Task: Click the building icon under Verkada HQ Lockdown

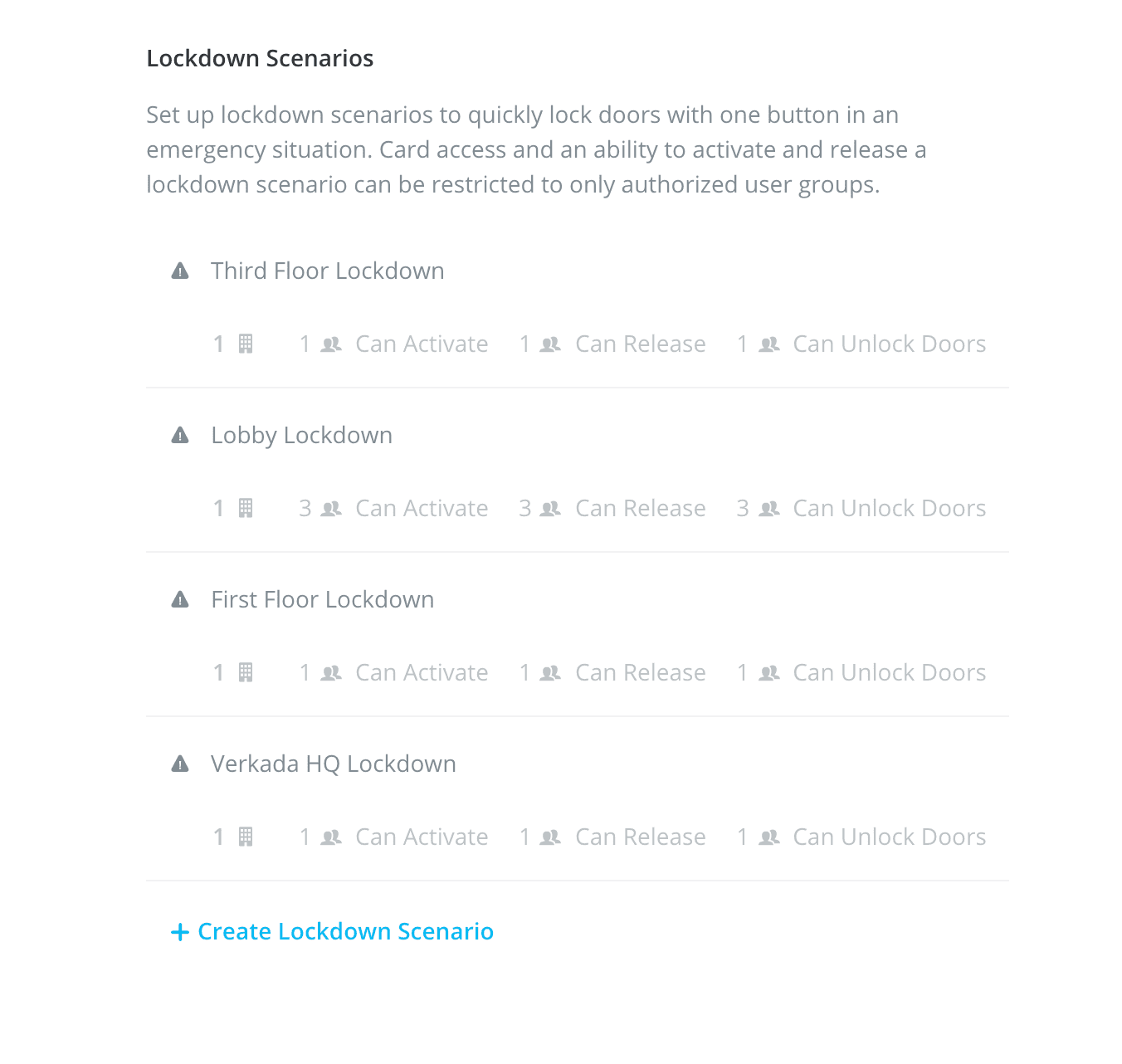Action: (245, 836)
